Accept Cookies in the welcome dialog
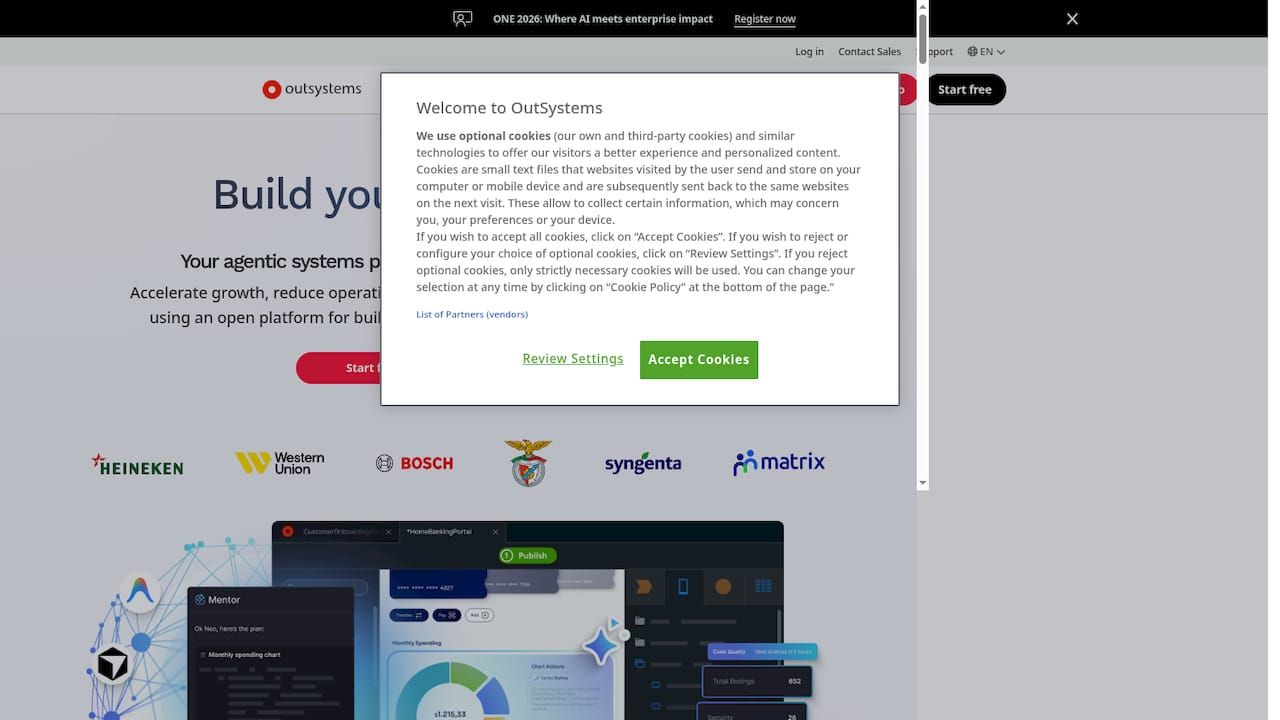Image resolution: width=1280 pixels, height=720 pixels. [x=698, y=359]
